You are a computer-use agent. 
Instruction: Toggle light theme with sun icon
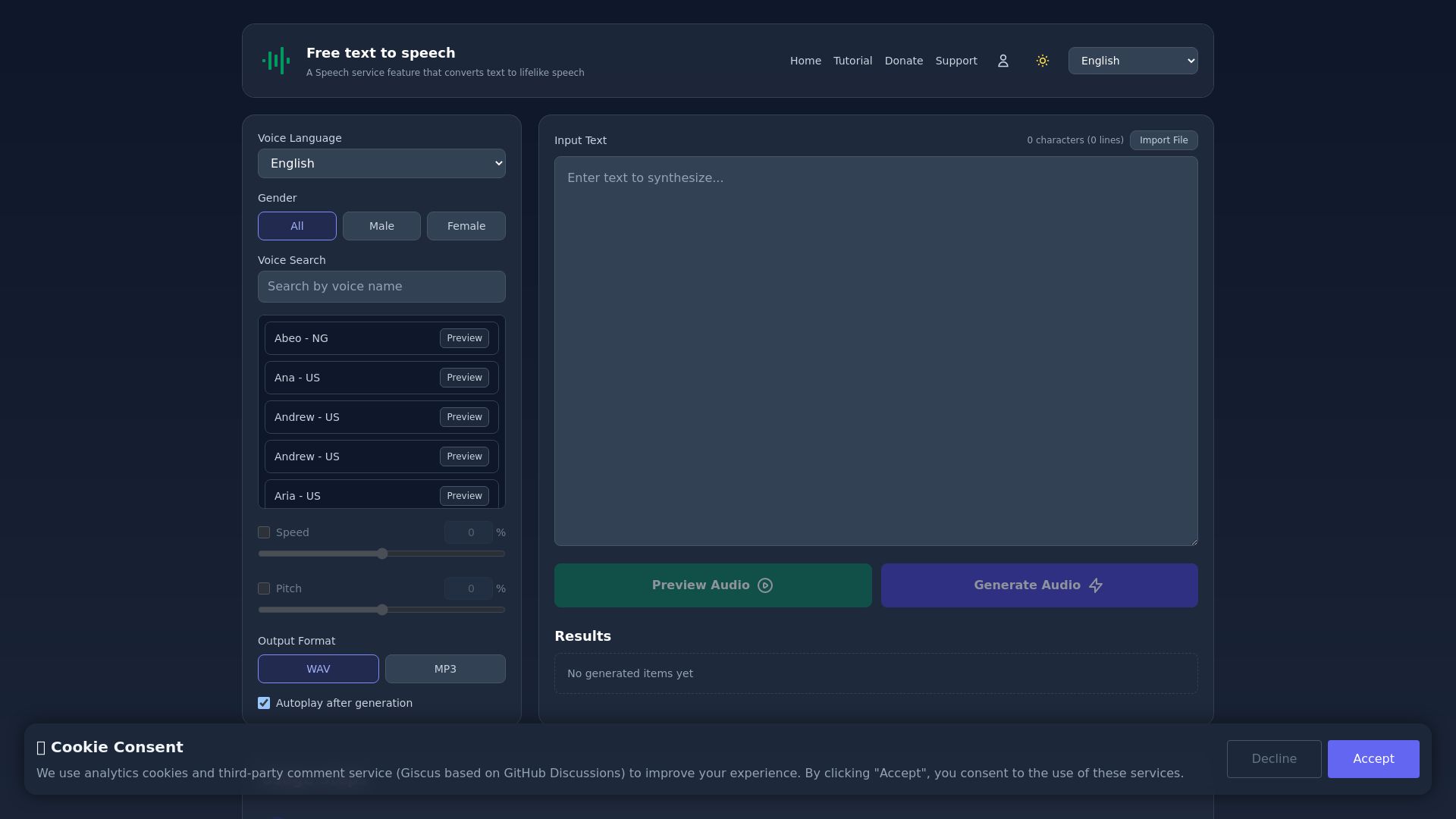[x=1042, y=61]
